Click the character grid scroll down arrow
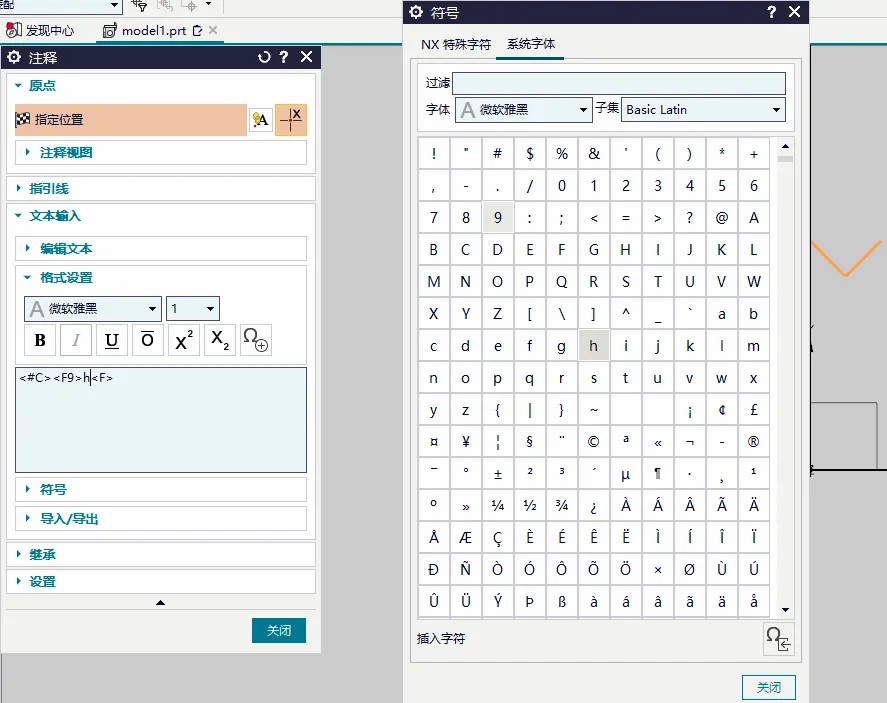This screenshot has width=887, height=703. 785,610
